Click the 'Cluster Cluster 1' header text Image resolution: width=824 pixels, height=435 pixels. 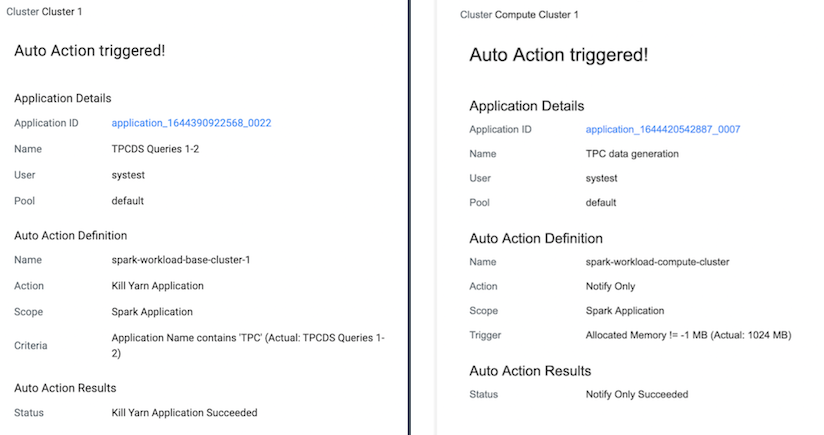(44, 12)
